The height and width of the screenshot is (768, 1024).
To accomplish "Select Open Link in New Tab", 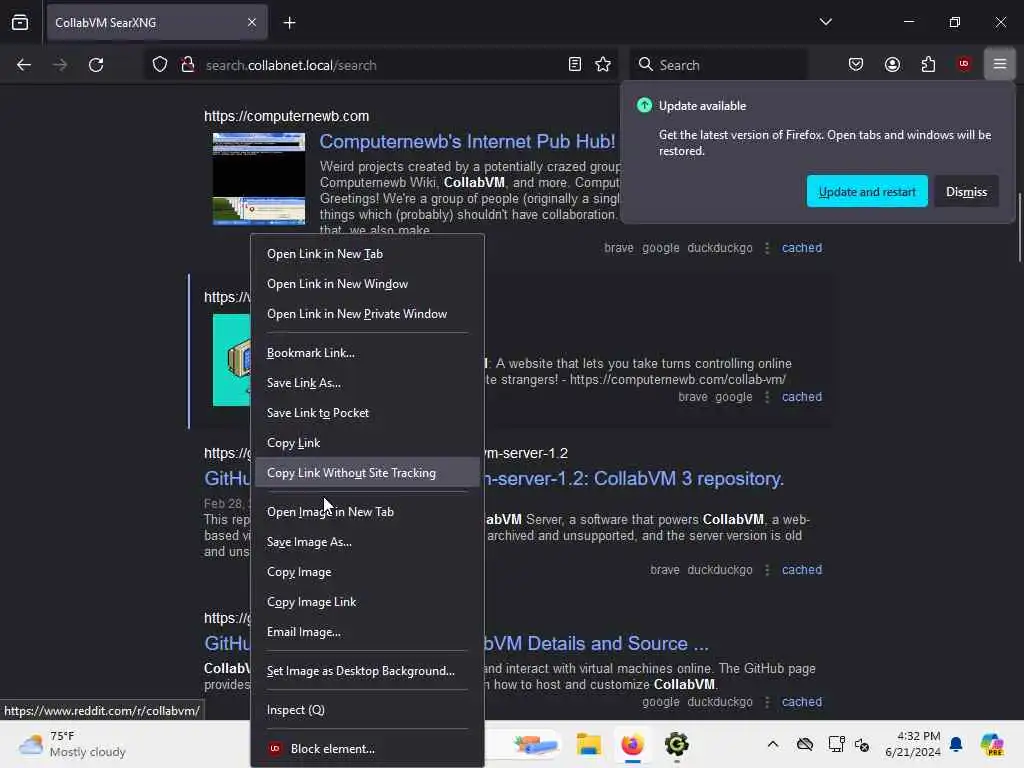I will 368,254.
